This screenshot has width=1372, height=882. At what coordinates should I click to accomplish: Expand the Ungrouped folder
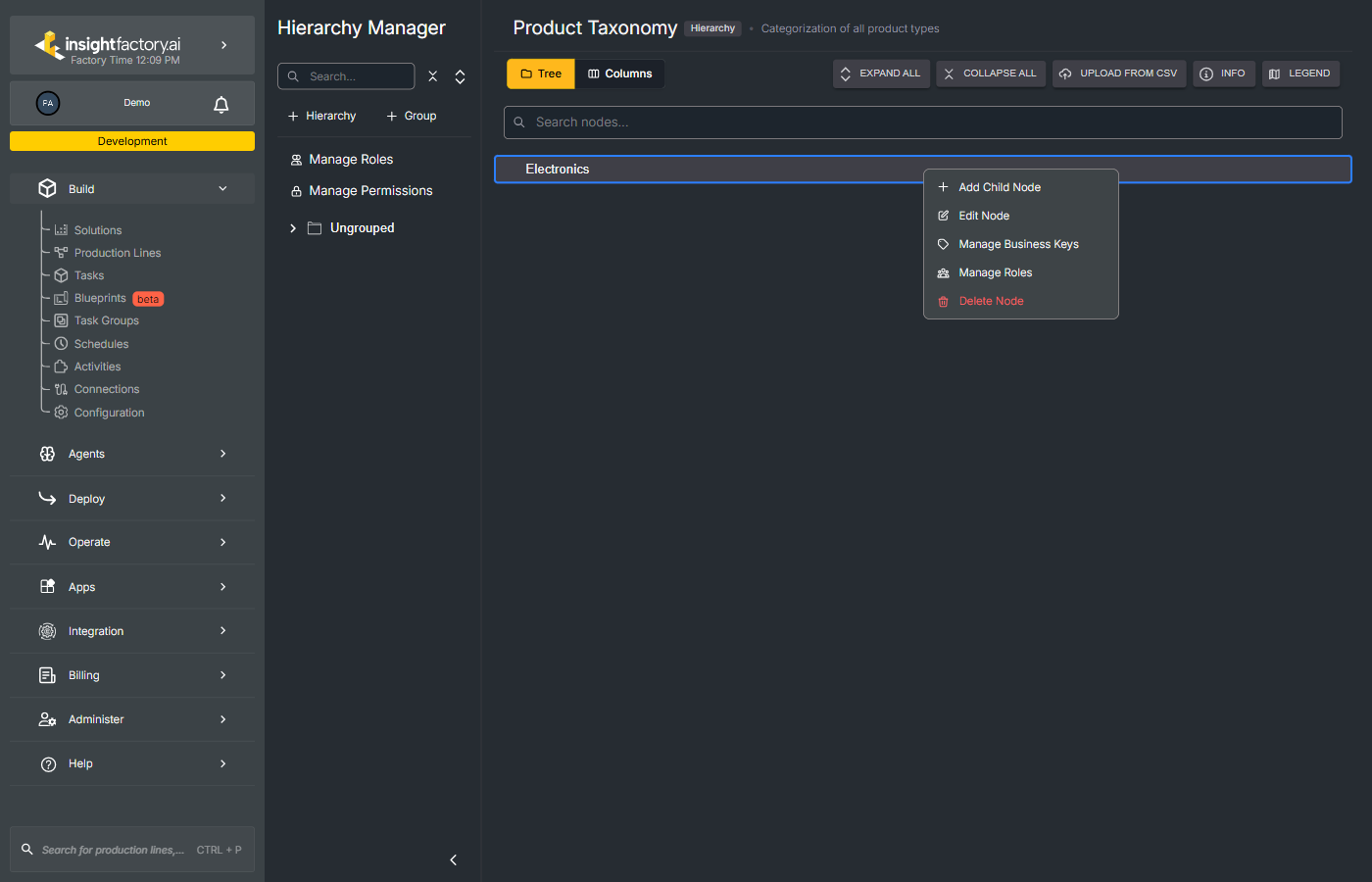(x=292, y=227)
